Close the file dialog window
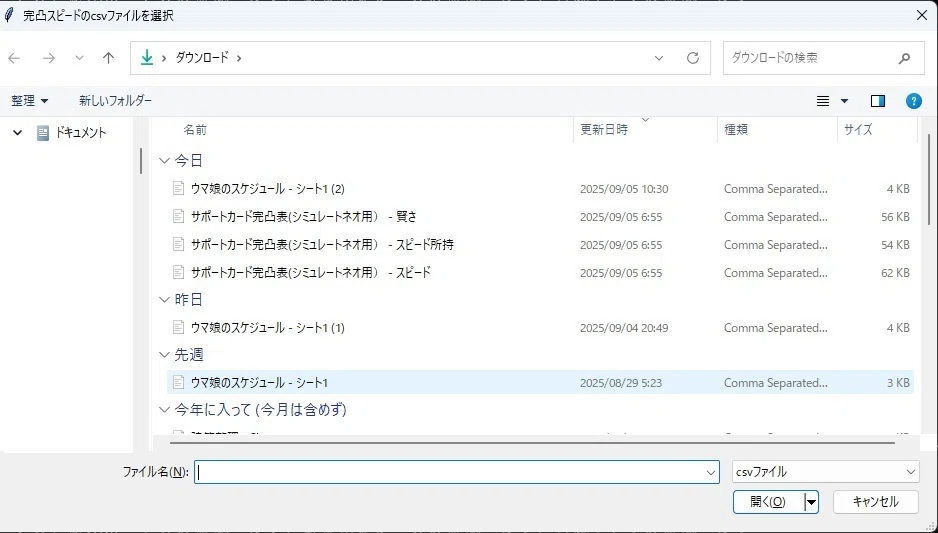This screenshot has width=938, height=533. [x=922, y=16]
